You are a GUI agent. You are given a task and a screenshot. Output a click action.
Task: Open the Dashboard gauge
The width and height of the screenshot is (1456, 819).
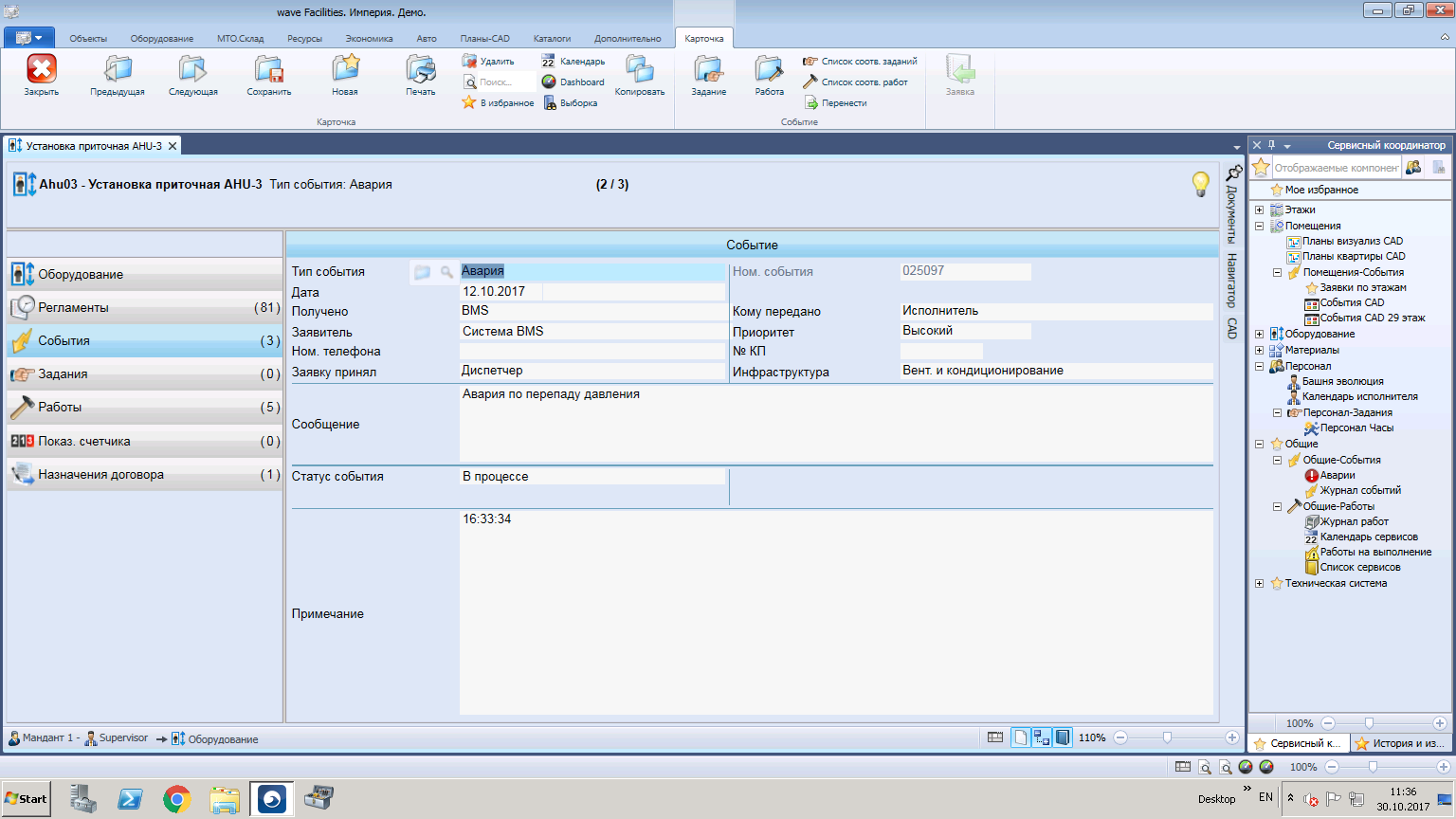573,82
